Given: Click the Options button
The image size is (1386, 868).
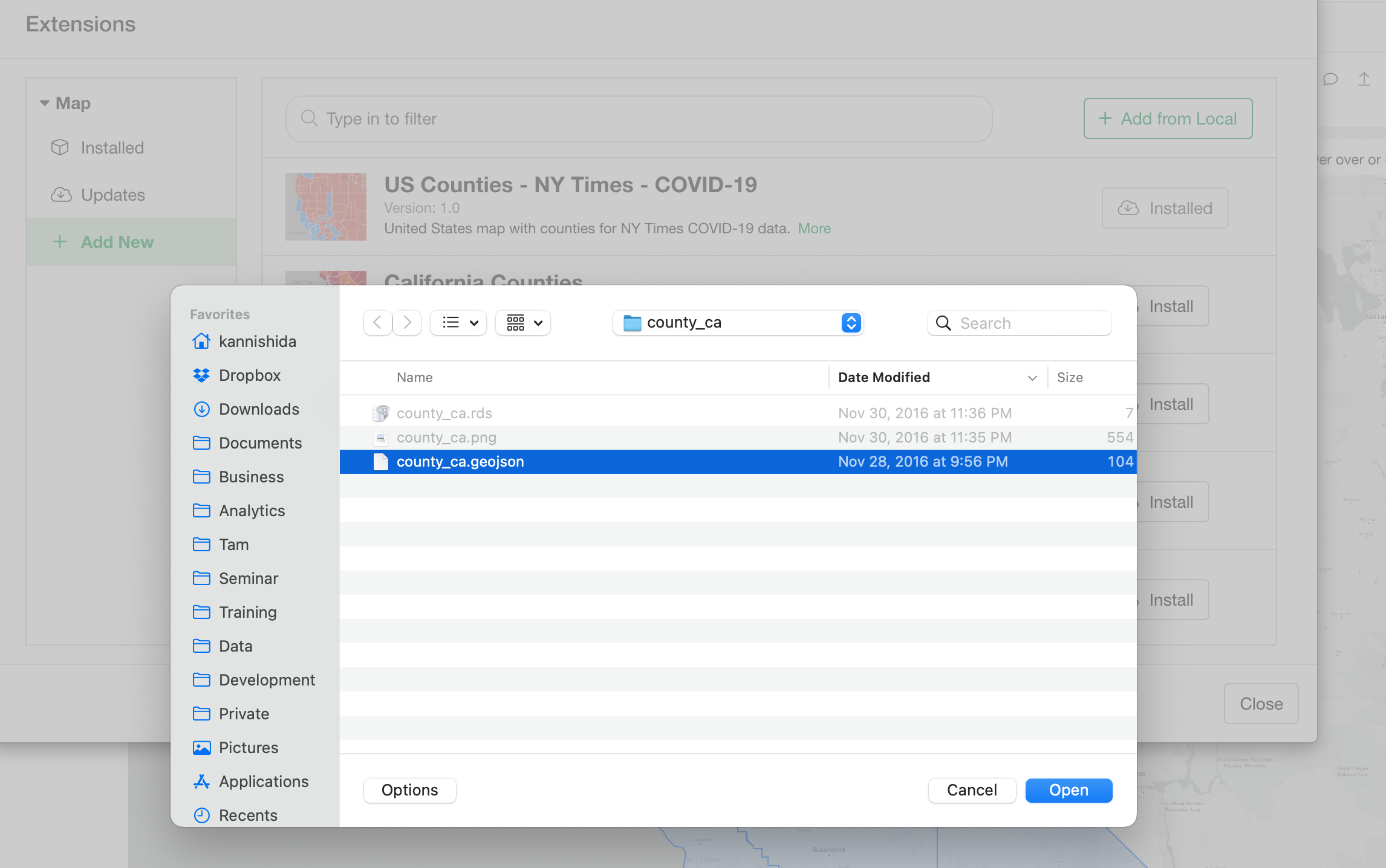Looking at the screenshot, I should click(x=410, y=791).
